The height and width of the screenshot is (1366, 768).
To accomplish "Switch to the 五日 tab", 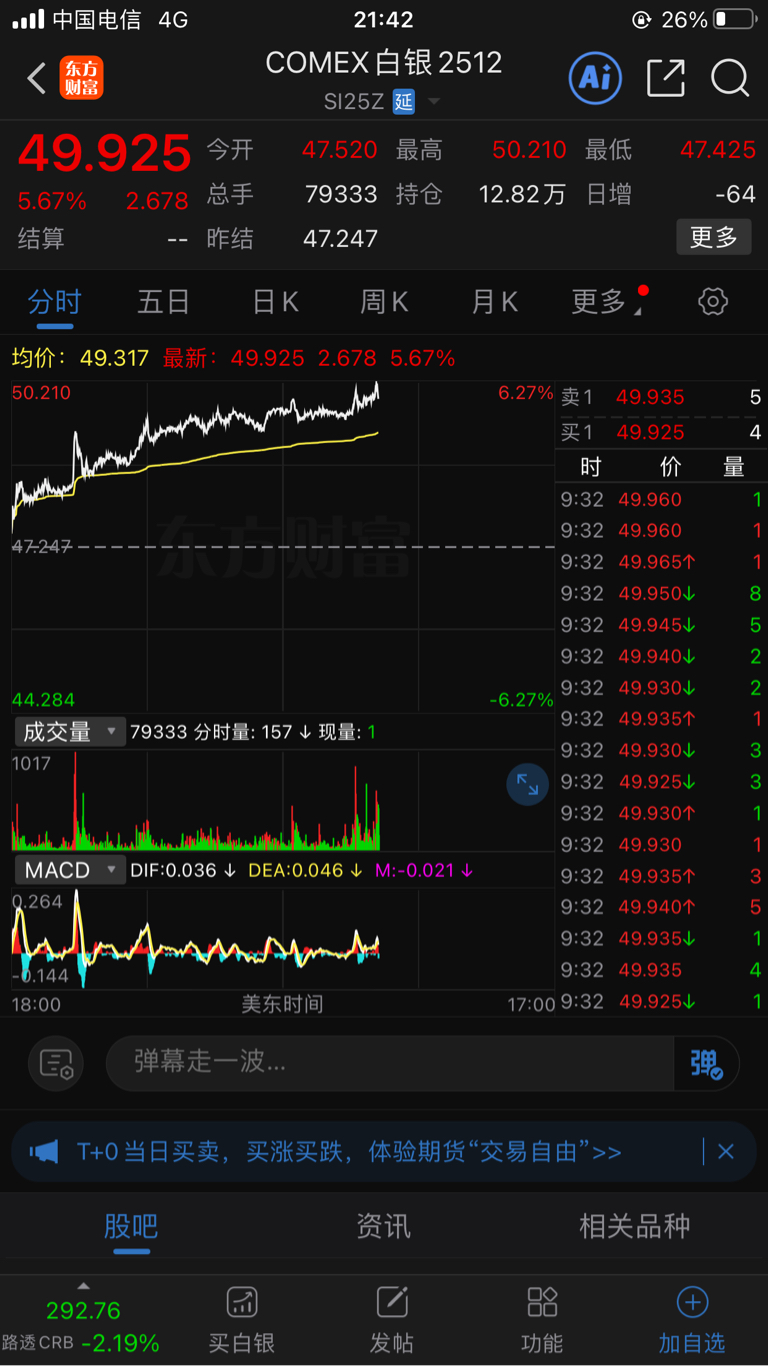I will click(164, 301).
